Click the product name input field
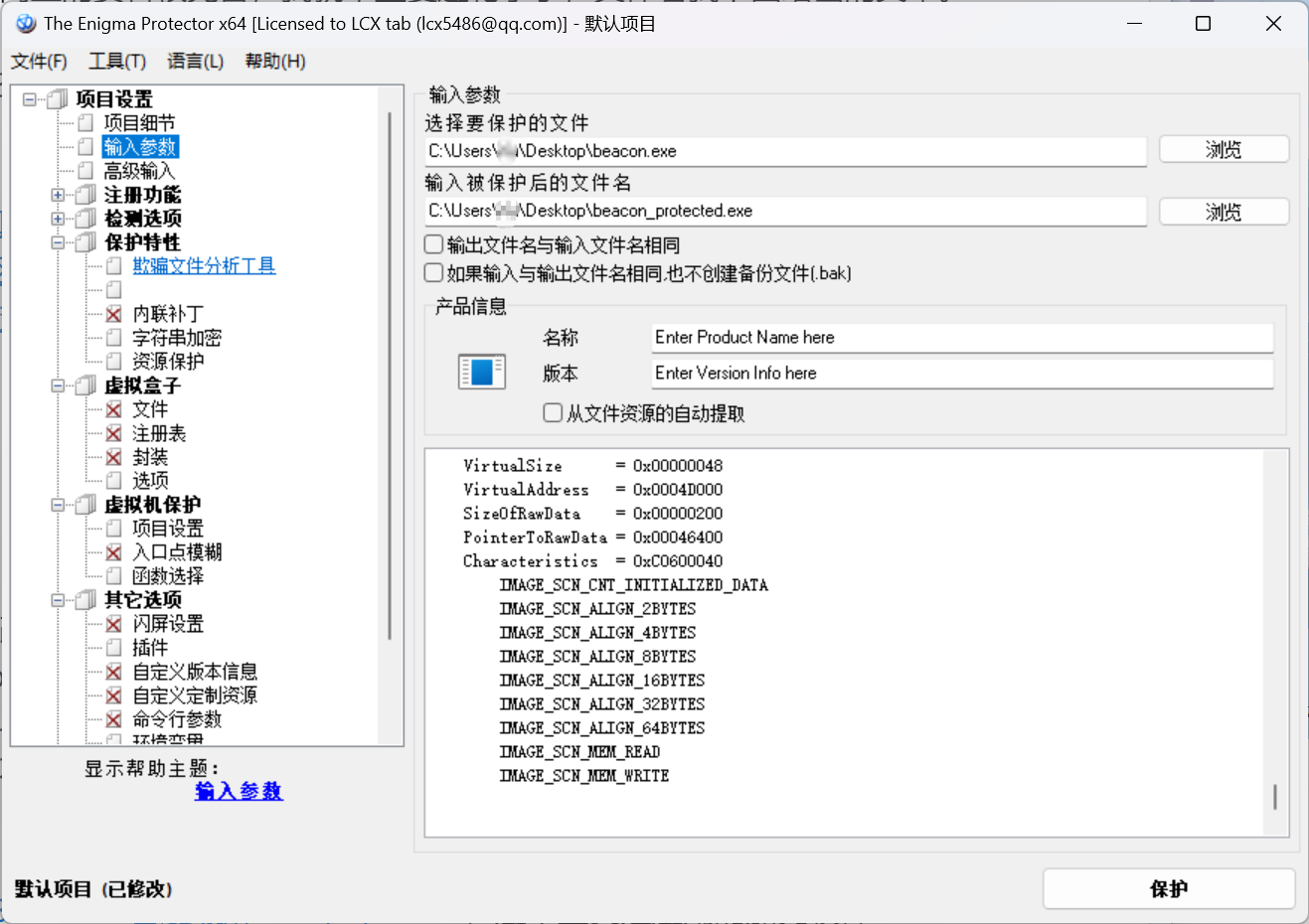1309x924 pixels. 961,338
